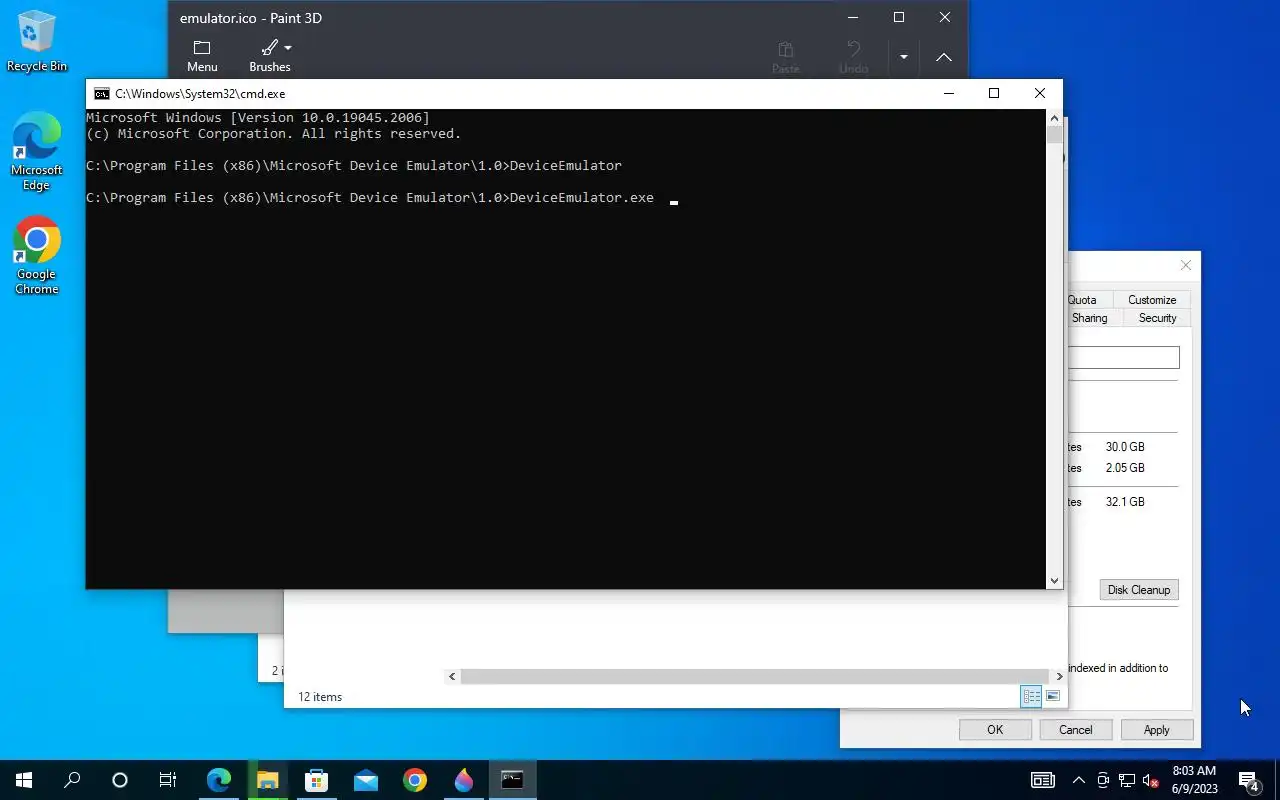Open Microsoft Store from the taskbar
Image resolution: width=1280 pixels, height=800 pixels.
(317, 780)
